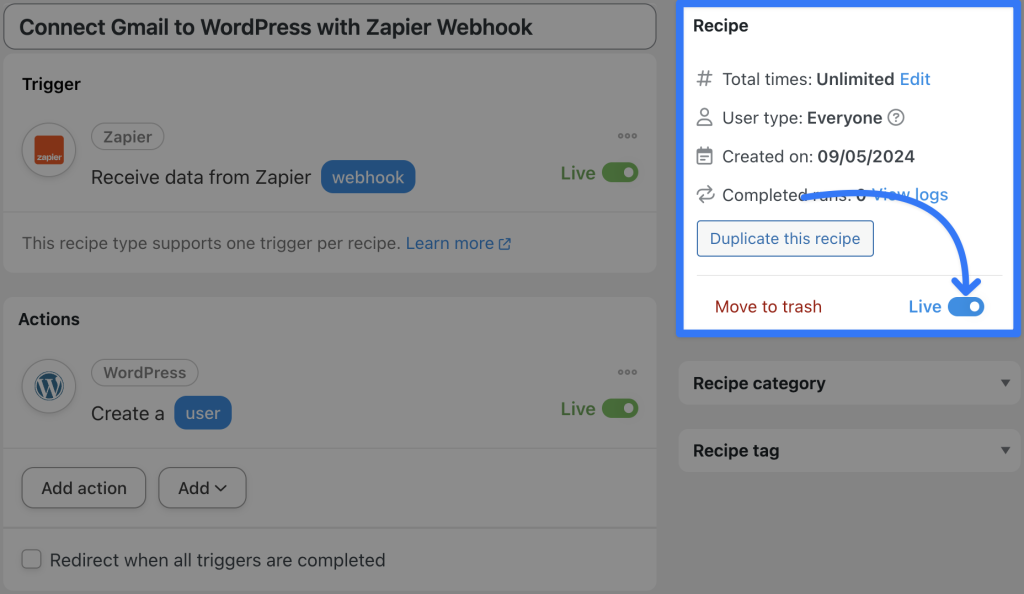
Task: Click Duplicate this recipe
Action: tap(784, 238)
